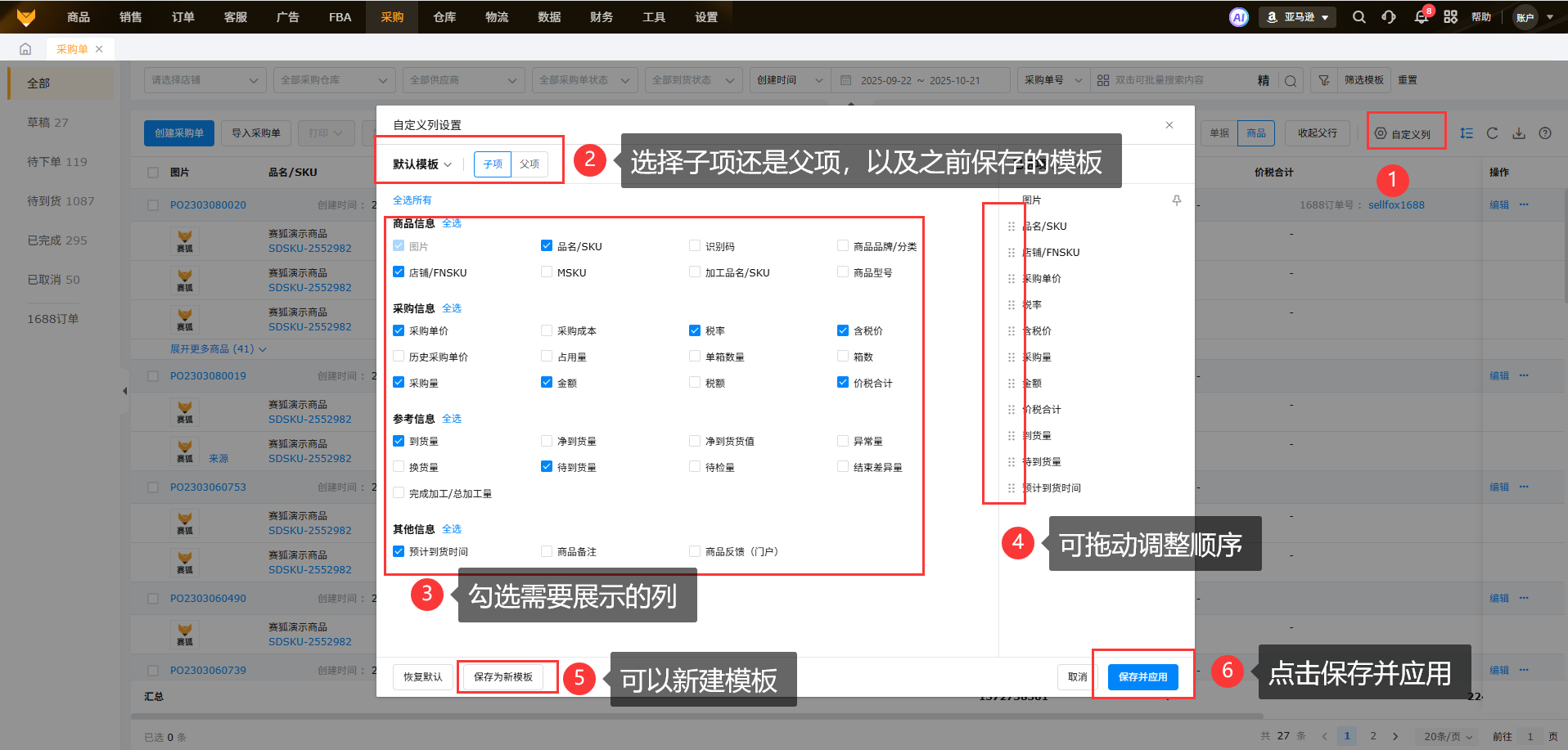Switch to the 父项 tab
This screenshot has width=1568, height=750.
click(x=529, y=164)
